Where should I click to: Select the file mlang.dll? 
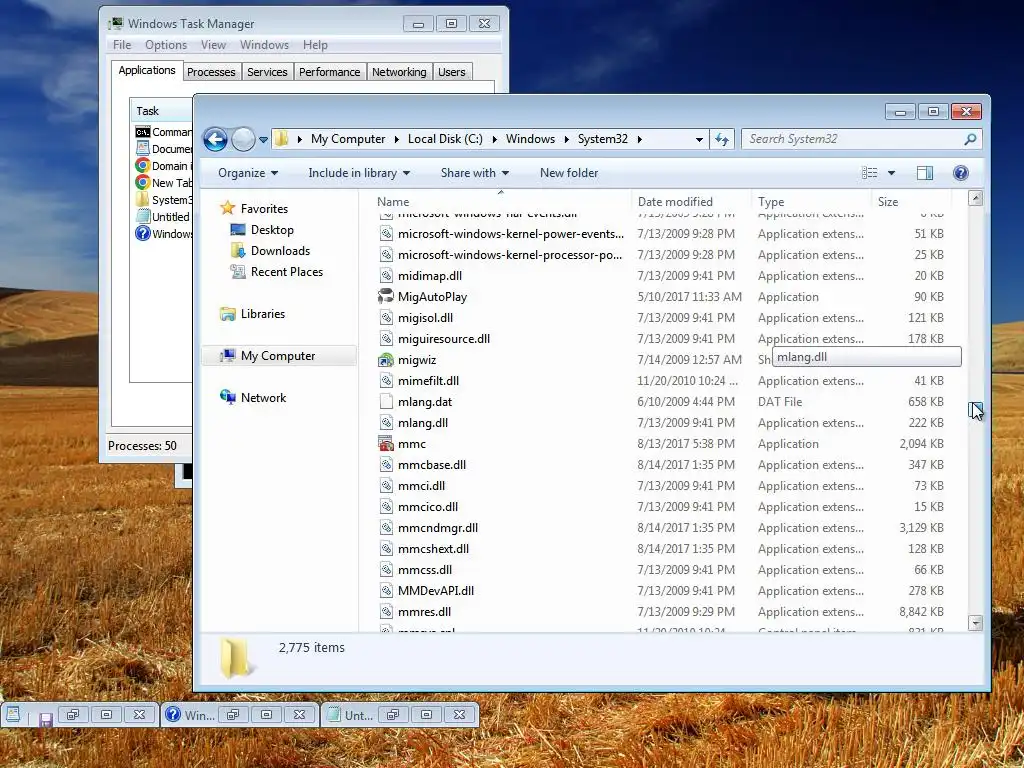[423, 423]
